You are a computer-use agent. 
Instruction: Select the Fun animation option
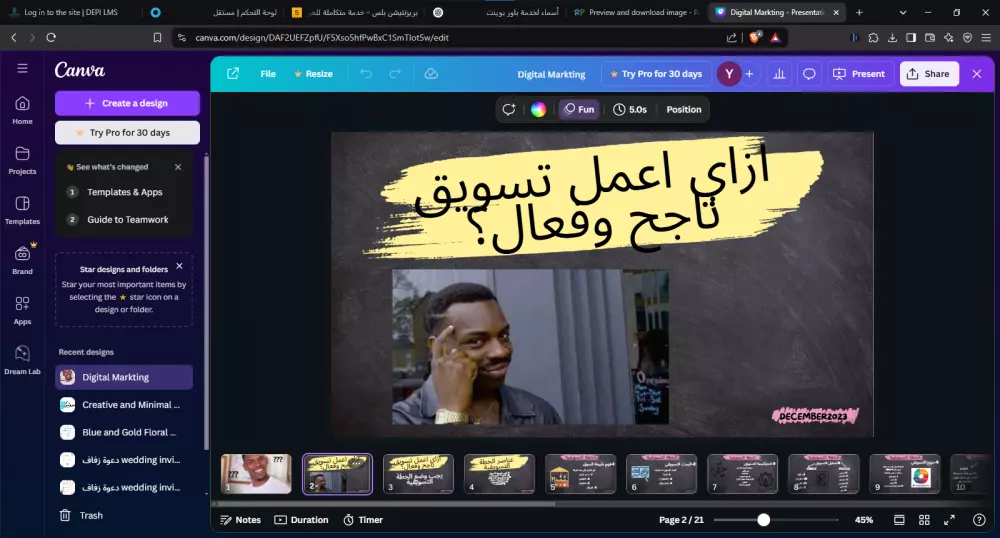coord(579,110)
